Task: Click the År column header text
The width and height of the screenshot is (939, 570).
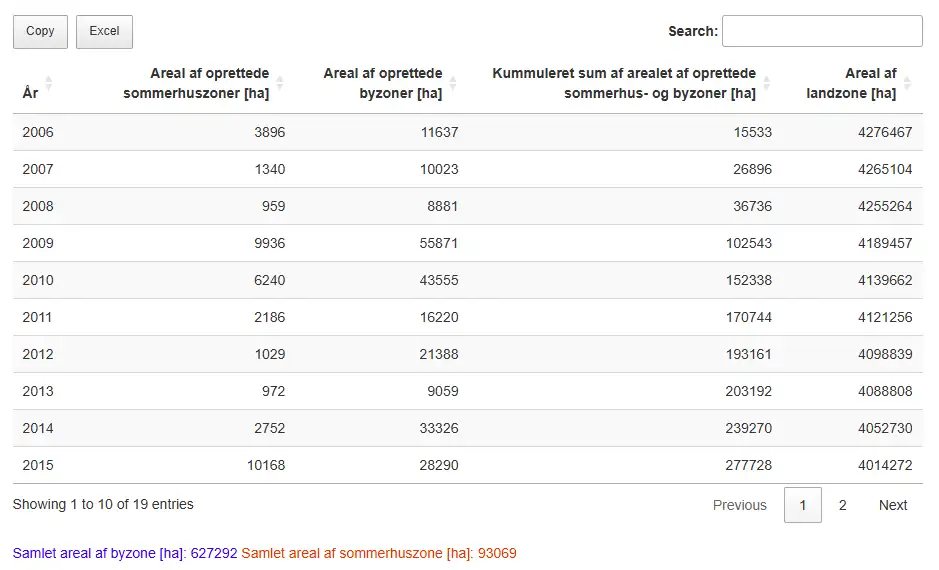Action: click(31, 93)
